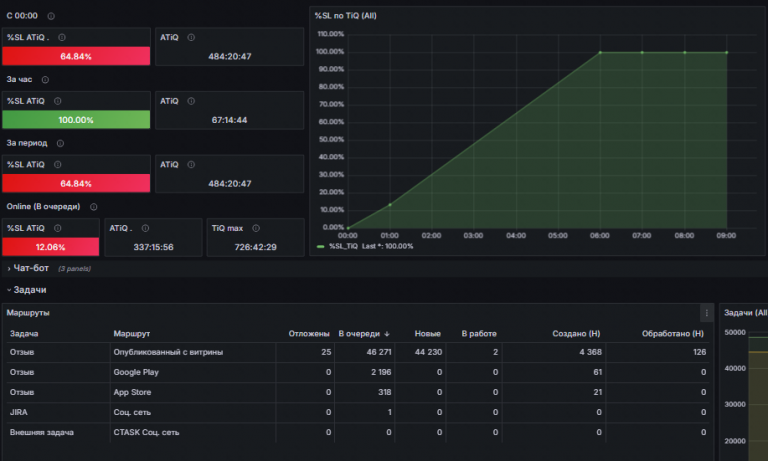Screen dimensions: 768x461
Task: Open the Маршруты panel title menu
Action: 28,313
